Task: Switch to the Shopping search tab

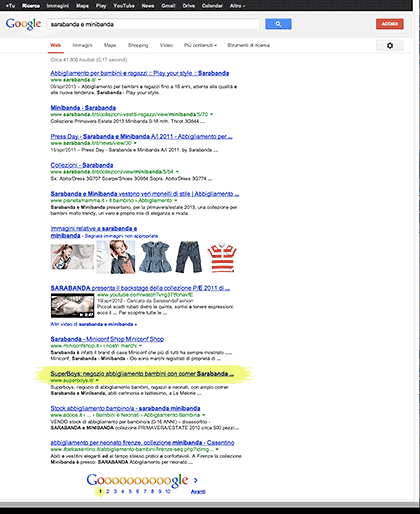Action: tap(138, 45)
